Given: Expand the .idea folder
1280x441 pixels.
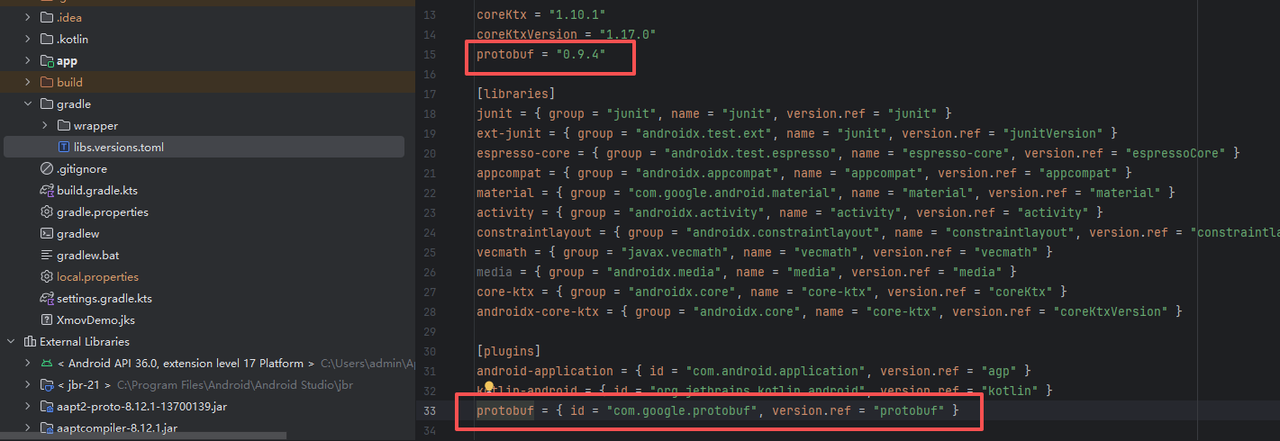Looking at the screenshot, I should click(28, 18).
